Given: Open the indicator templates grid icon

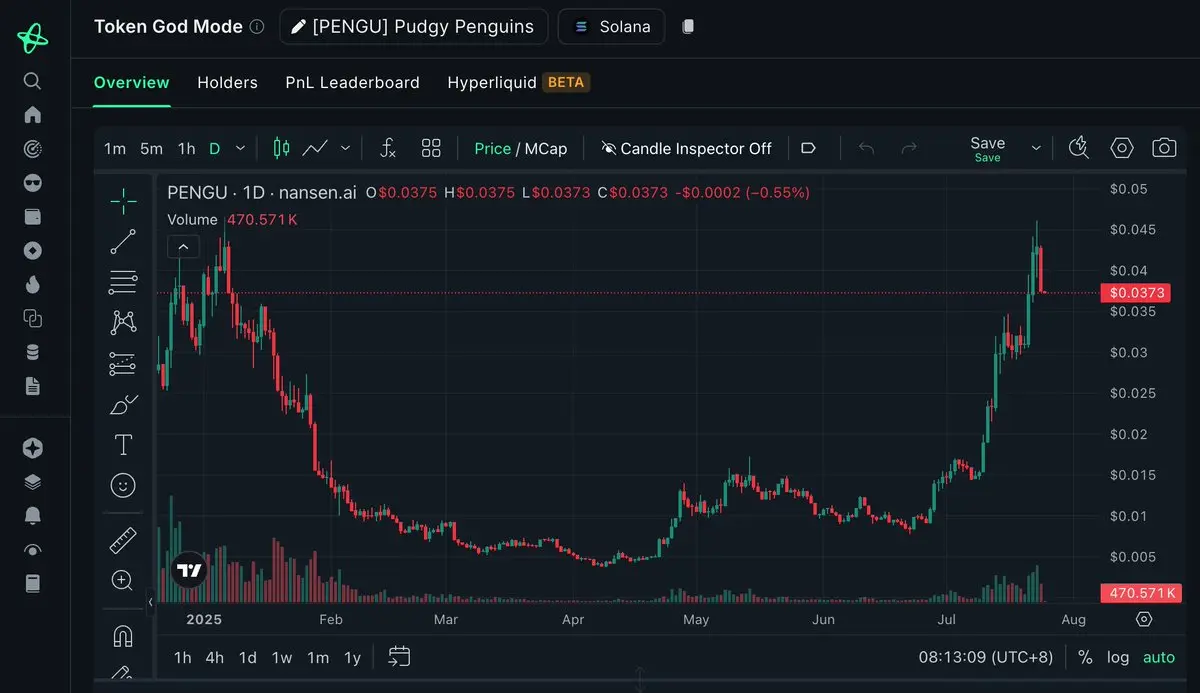Looking at the screenshot, I should pos(431,148).
